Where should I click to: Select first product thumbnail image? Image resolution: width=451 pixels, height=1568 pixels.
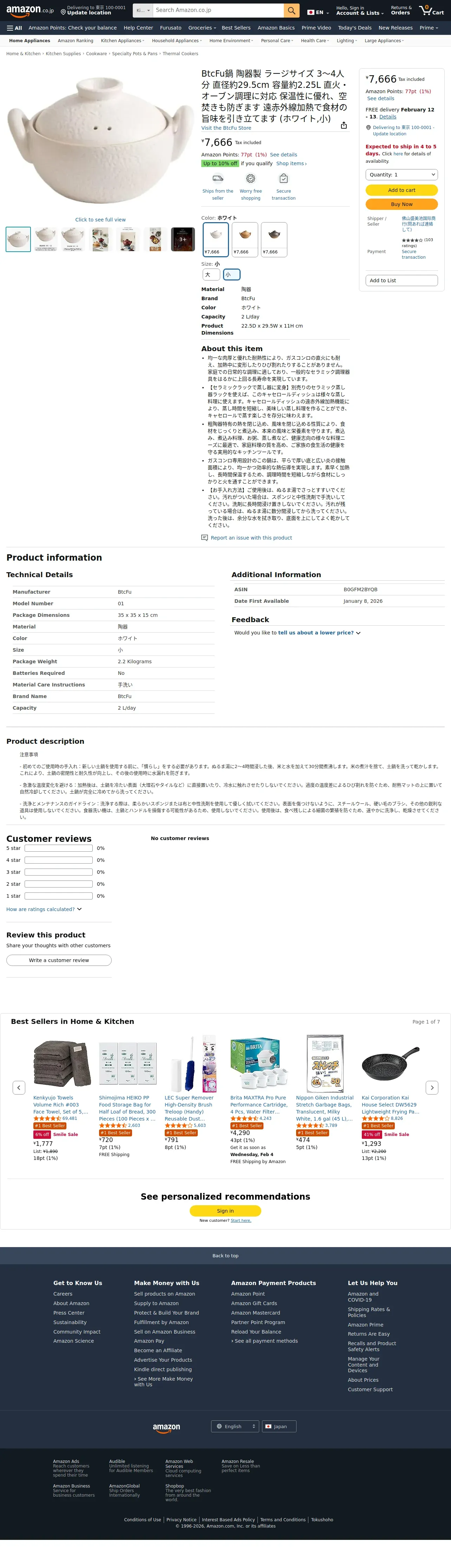18,240
